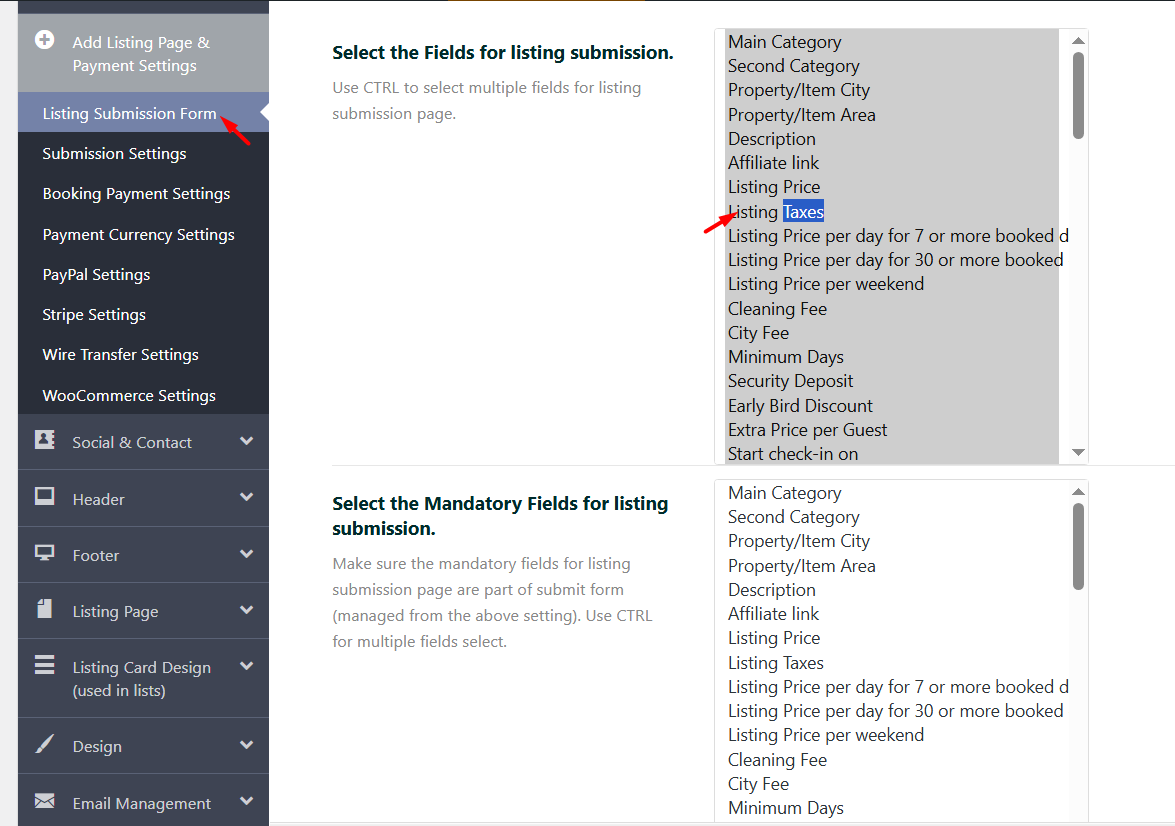Open Submission Settings in sidebar
The height and width of the screenshot is (826, 1175).
pyautogui.click(x=114, y=154)
